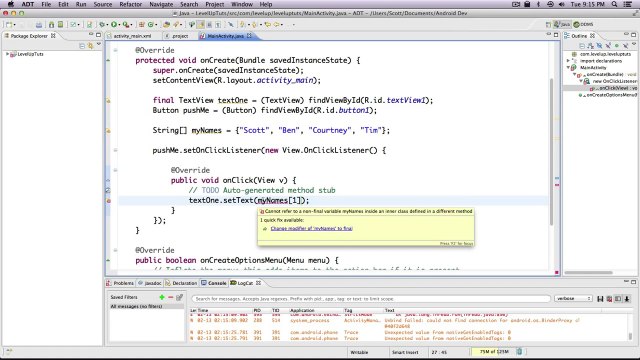Click Collapse All in the Outline toolbar
Screen dimensions: 640x360
pos(582,46)
